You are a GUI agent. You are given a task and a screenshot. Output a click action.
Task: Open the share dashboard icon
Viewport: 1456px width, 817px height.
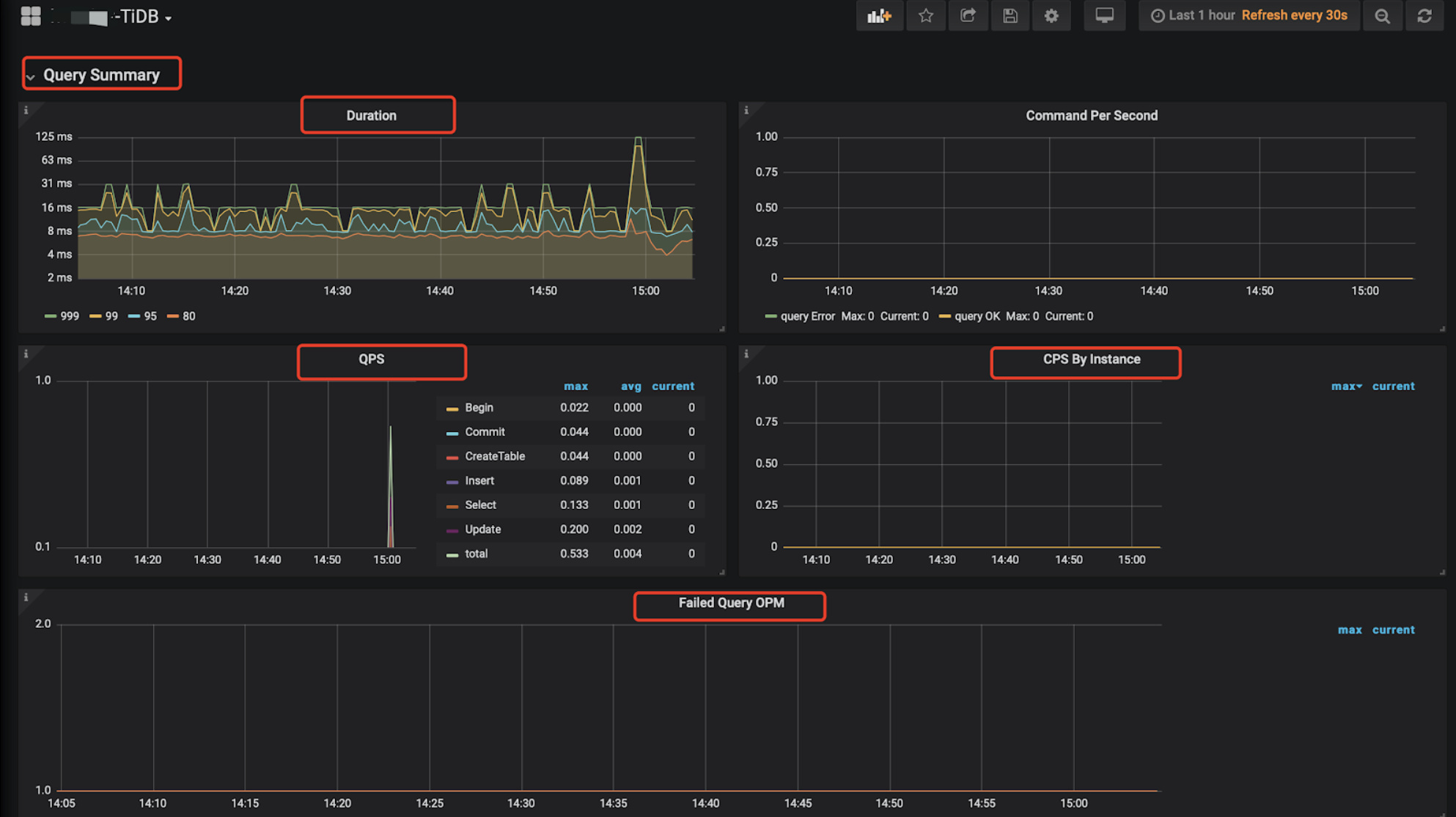(968, 15)
